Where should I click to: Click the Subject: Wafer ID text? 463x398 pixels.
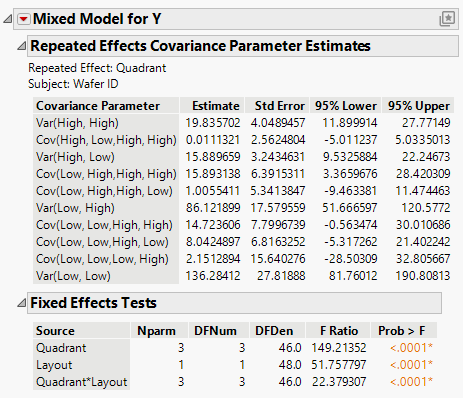coord(73,84)
